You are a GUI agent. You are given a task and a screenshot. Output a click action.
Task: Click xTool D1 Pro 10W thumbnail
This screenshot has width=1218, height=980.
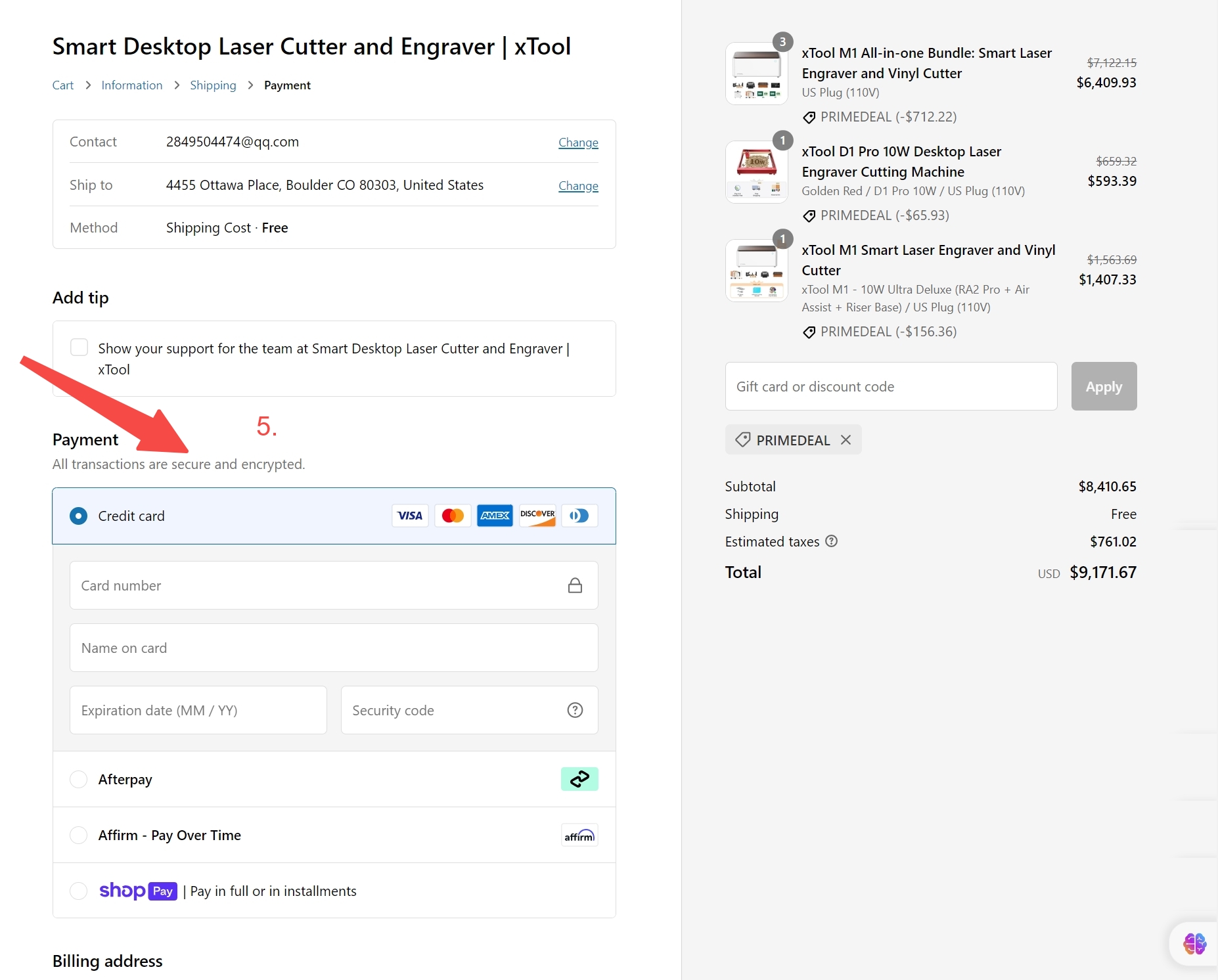tap(757, 172)
